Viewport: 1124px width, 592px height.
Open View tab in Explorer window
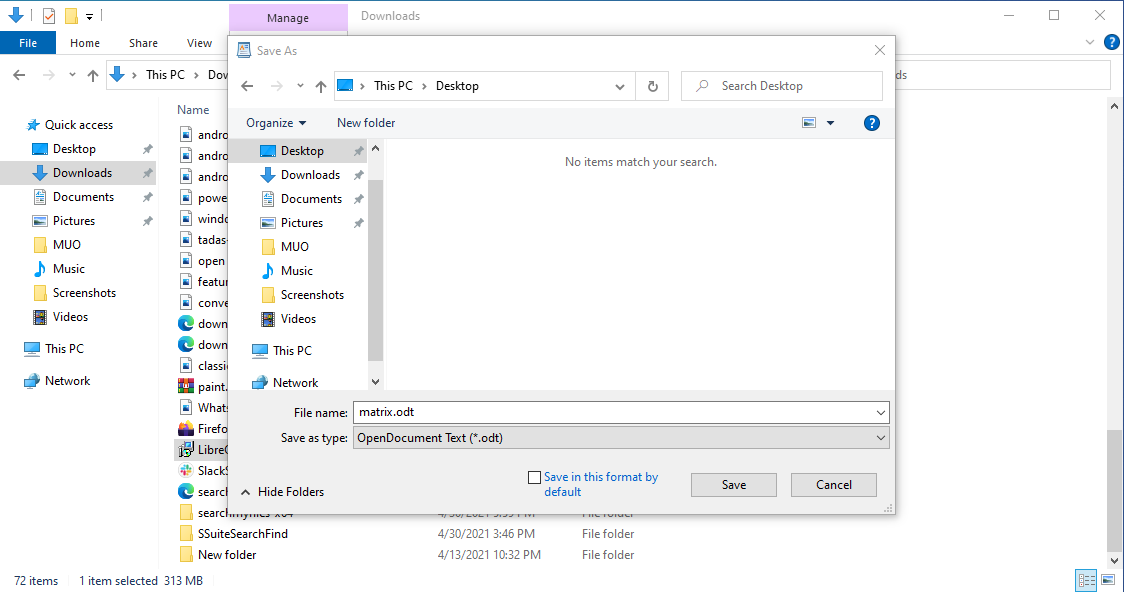tap(199, 43)
